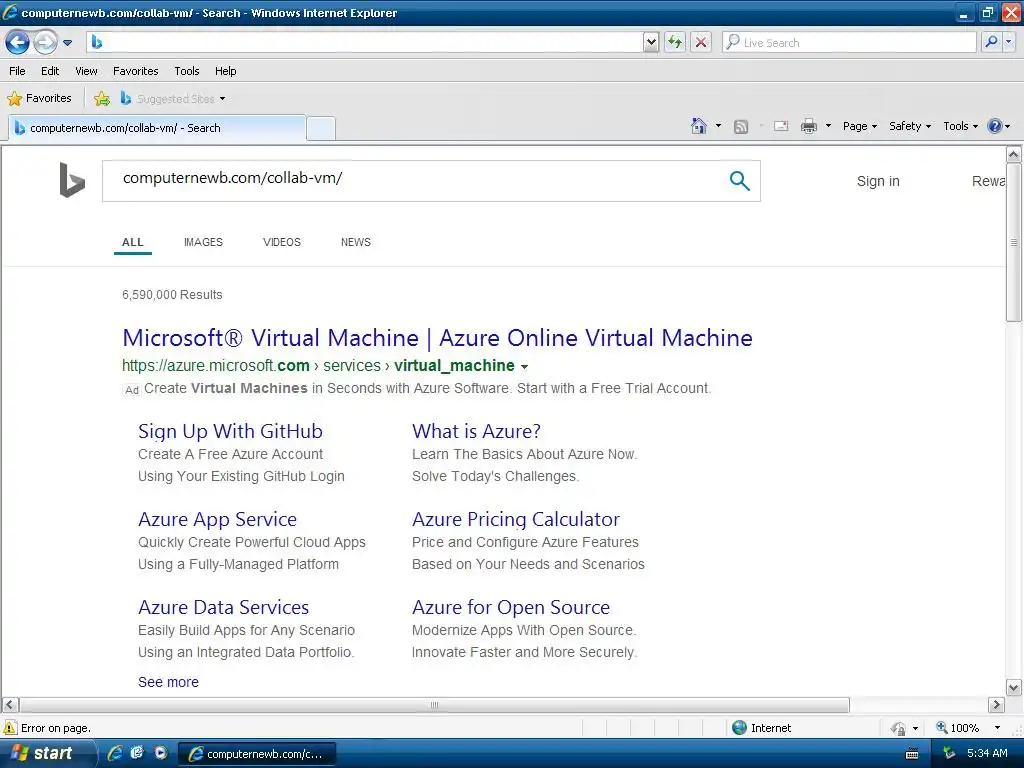Switch to the IMAGES tab
This screenshot has width=1024, height=768.
click(x=203, y=242)
